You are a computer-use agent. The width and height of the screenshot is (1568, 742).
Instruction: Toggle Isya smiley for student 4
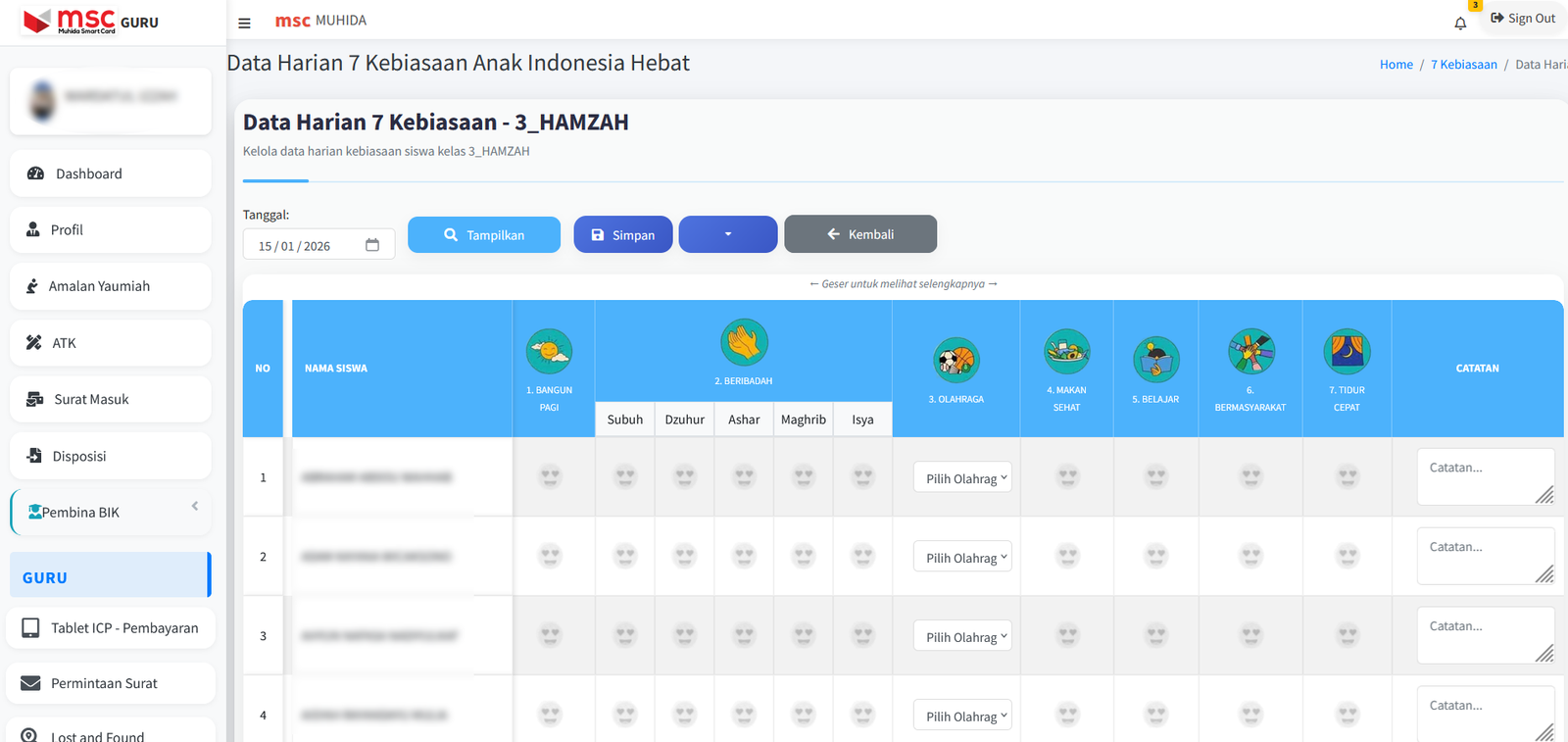tap(863, 716)
